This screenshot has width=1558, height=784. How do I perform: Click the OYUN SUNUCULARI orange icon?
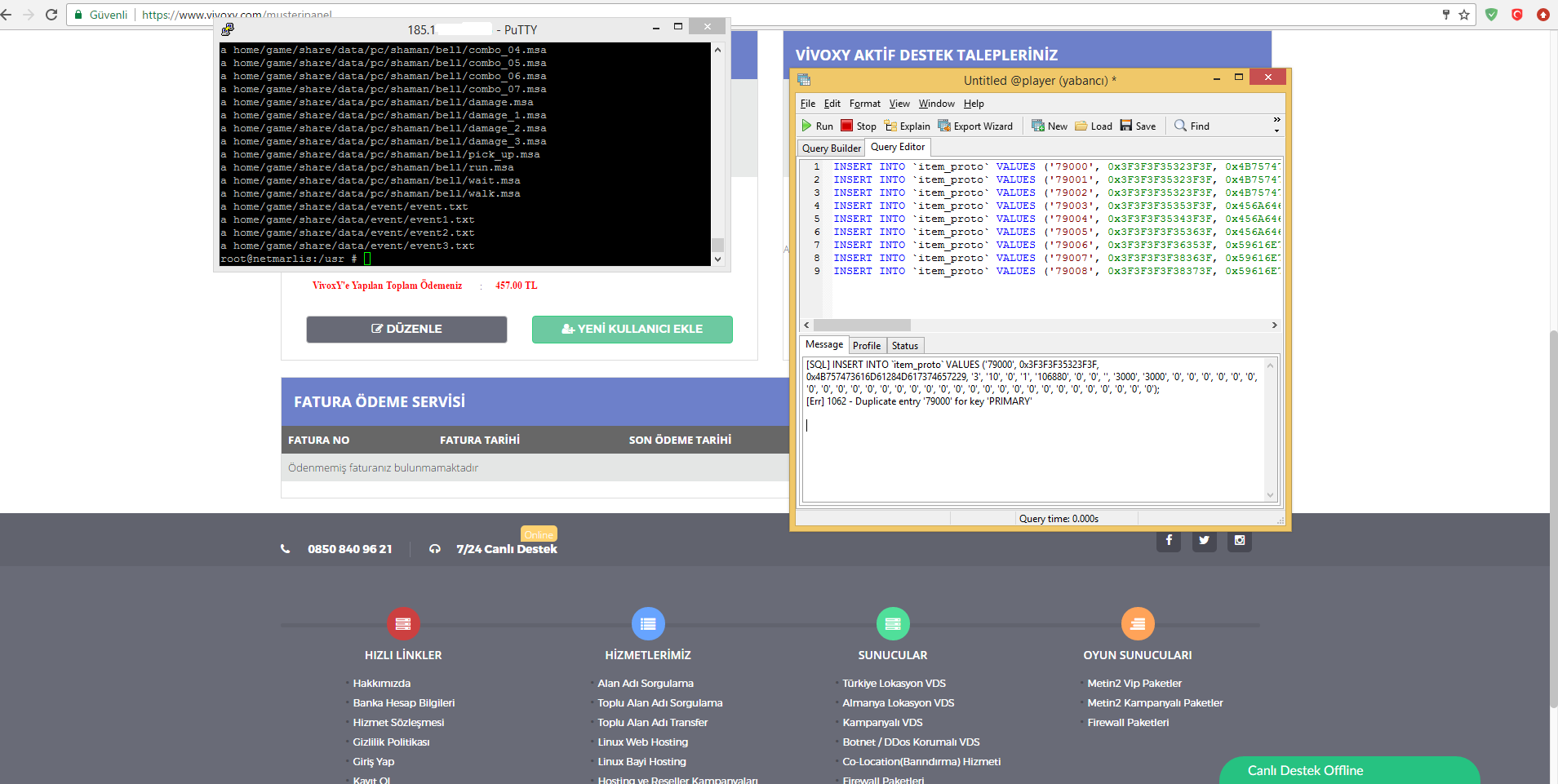coord(1138,624)
